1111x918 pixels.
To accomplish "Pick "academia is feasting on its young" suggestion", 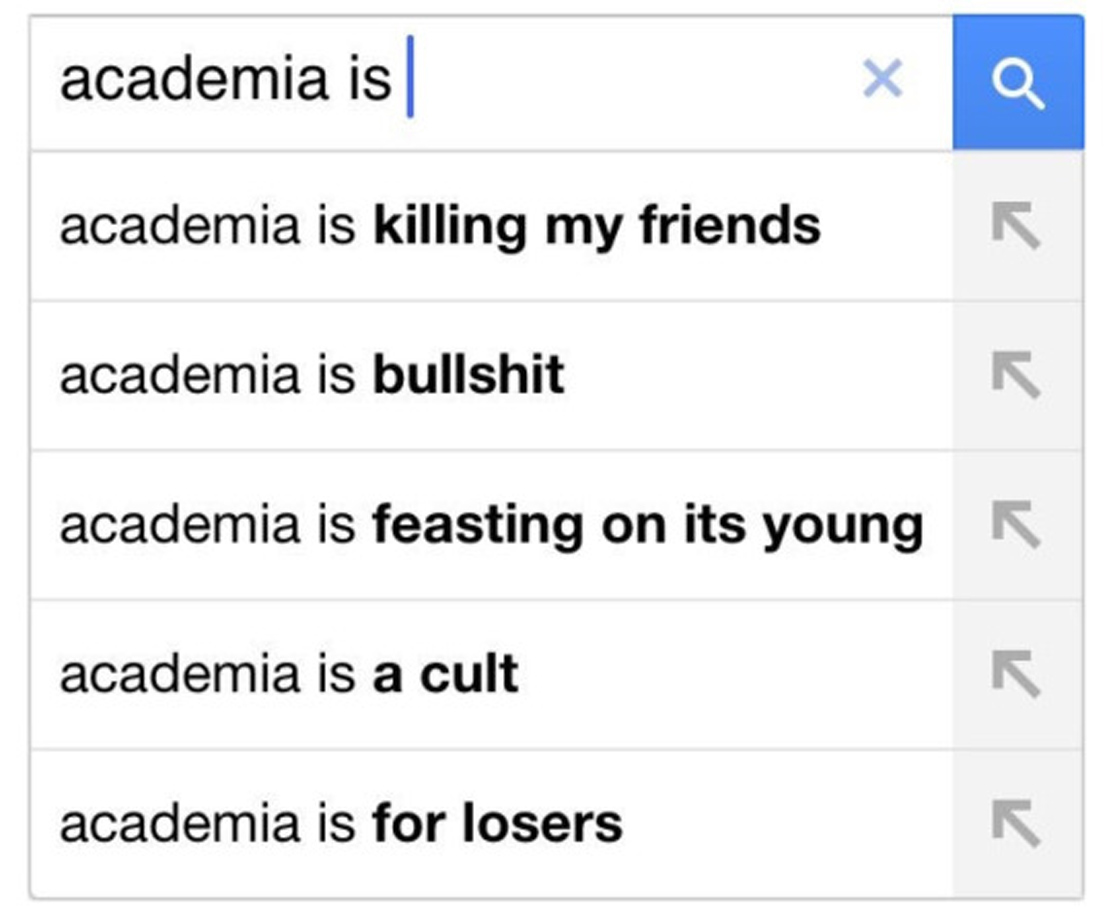I will click(x=490, y=526).
